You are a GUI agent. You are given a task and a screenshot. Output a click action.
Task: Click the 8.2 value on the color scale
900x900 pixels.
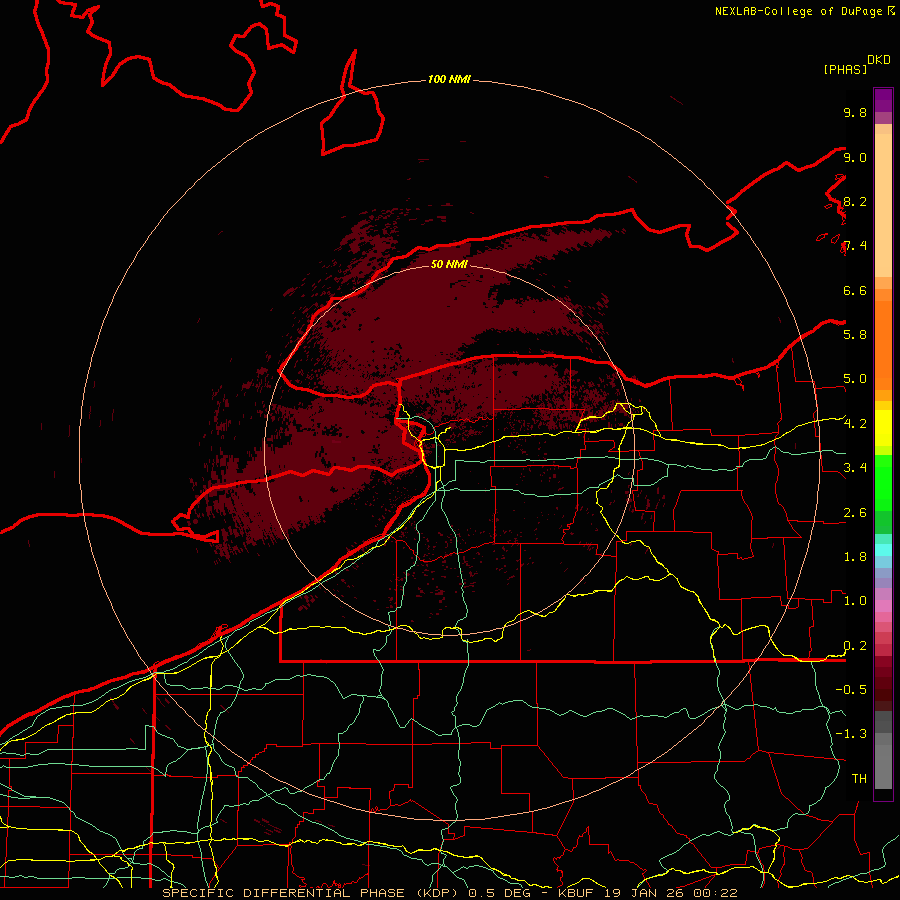pyautogui.click(x=855, y=201)
